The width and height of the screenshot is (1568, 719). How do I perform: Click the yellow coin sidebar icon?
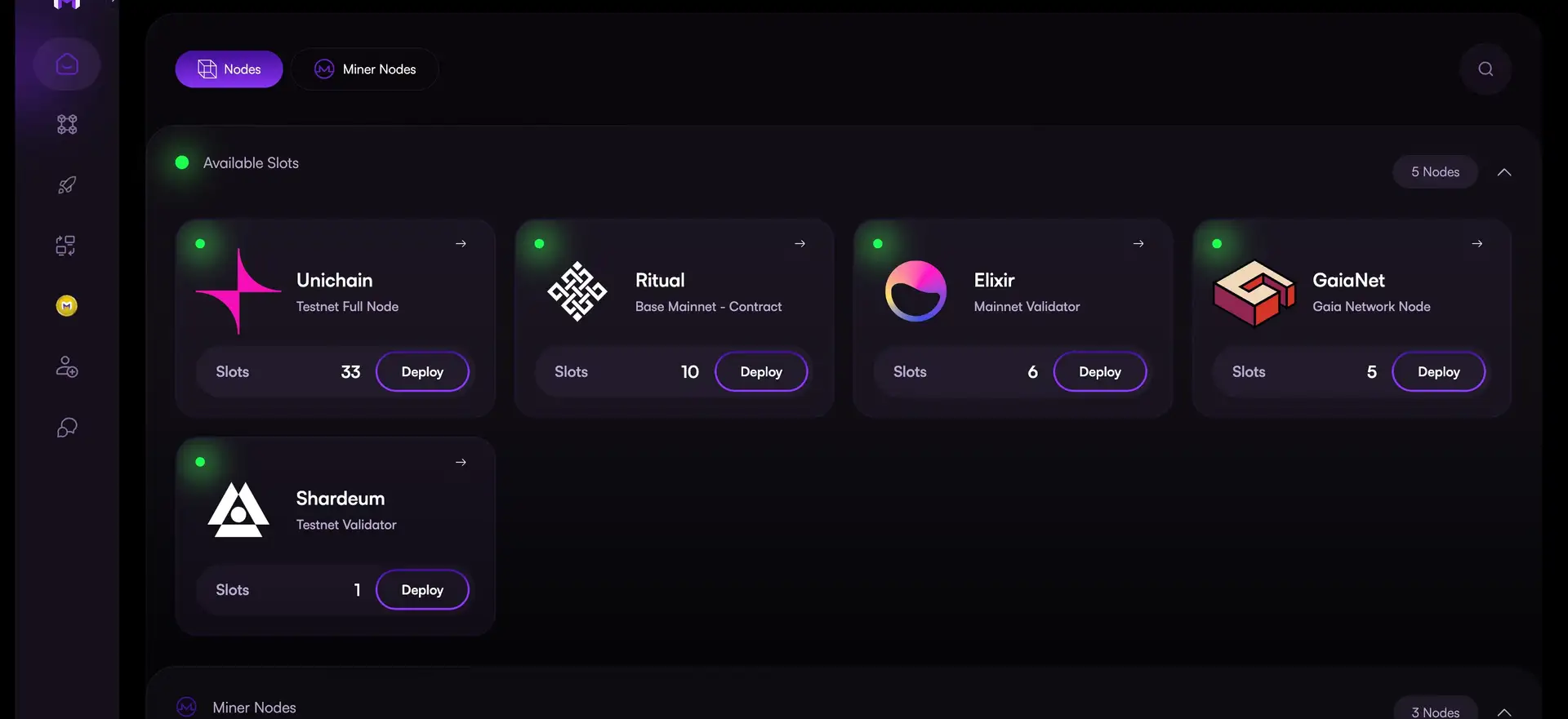point(67,306)
